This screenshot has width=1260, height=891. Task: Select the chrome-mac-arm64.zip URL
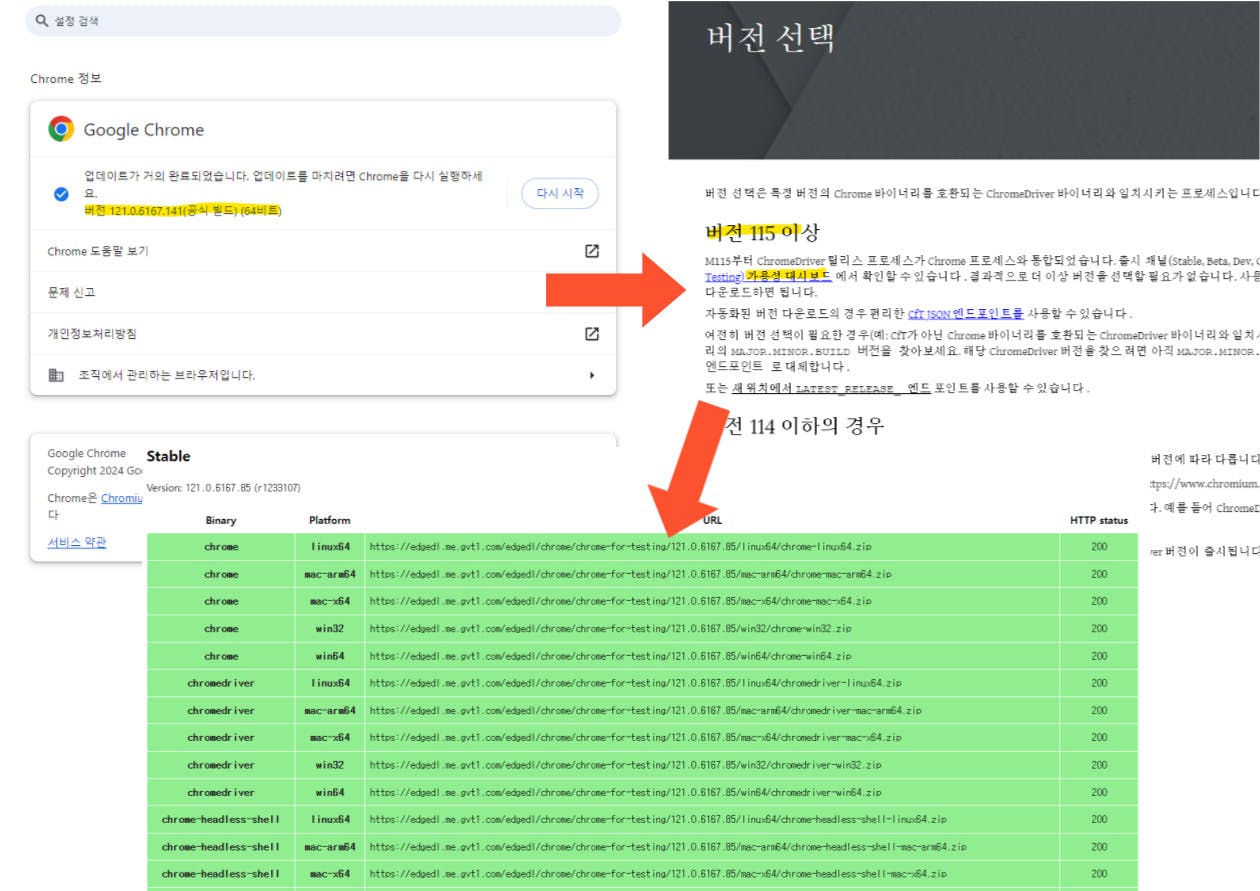(630, 574)
